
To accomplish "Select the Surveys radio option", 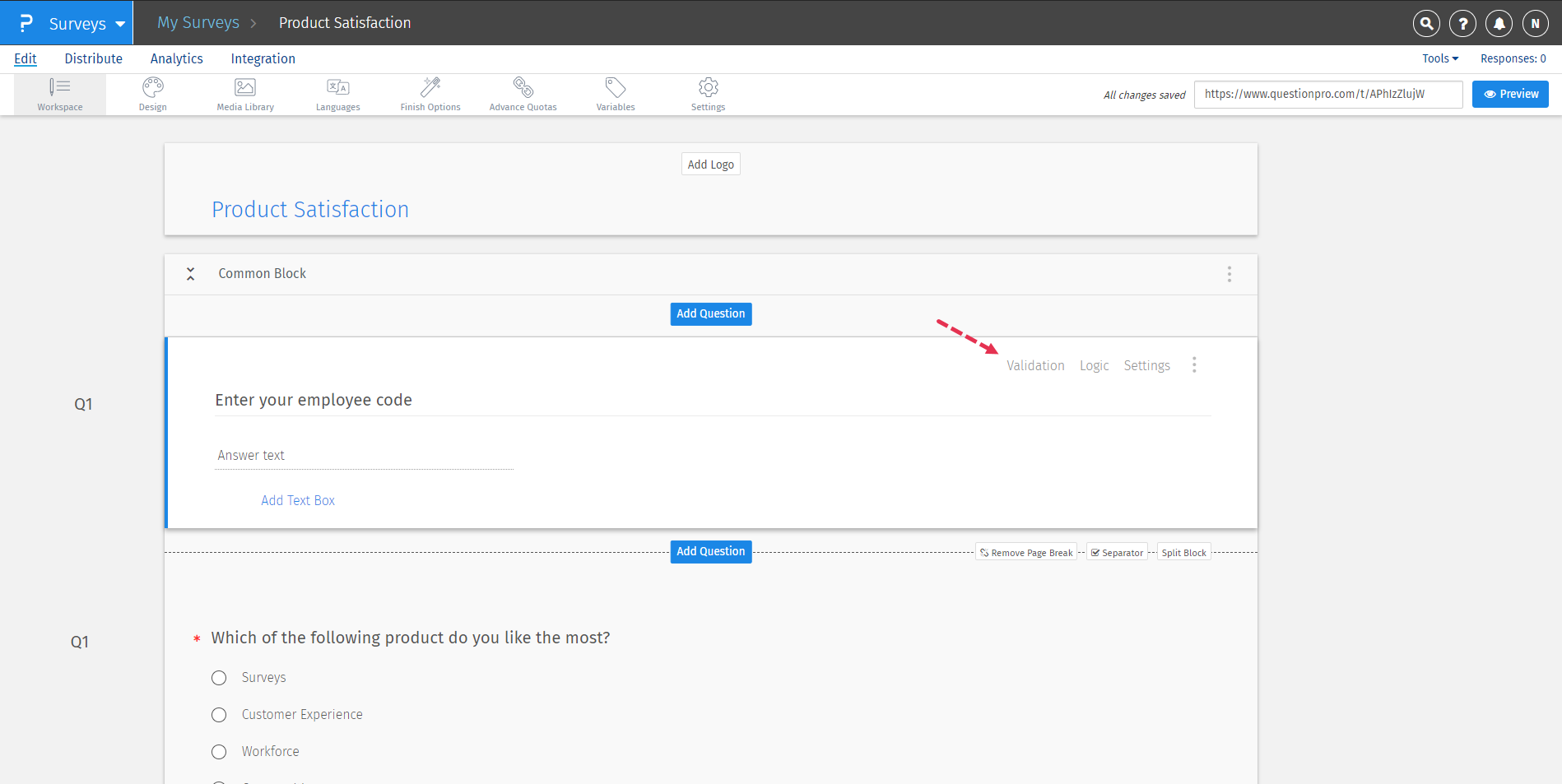I will click(x=219, y=677).
